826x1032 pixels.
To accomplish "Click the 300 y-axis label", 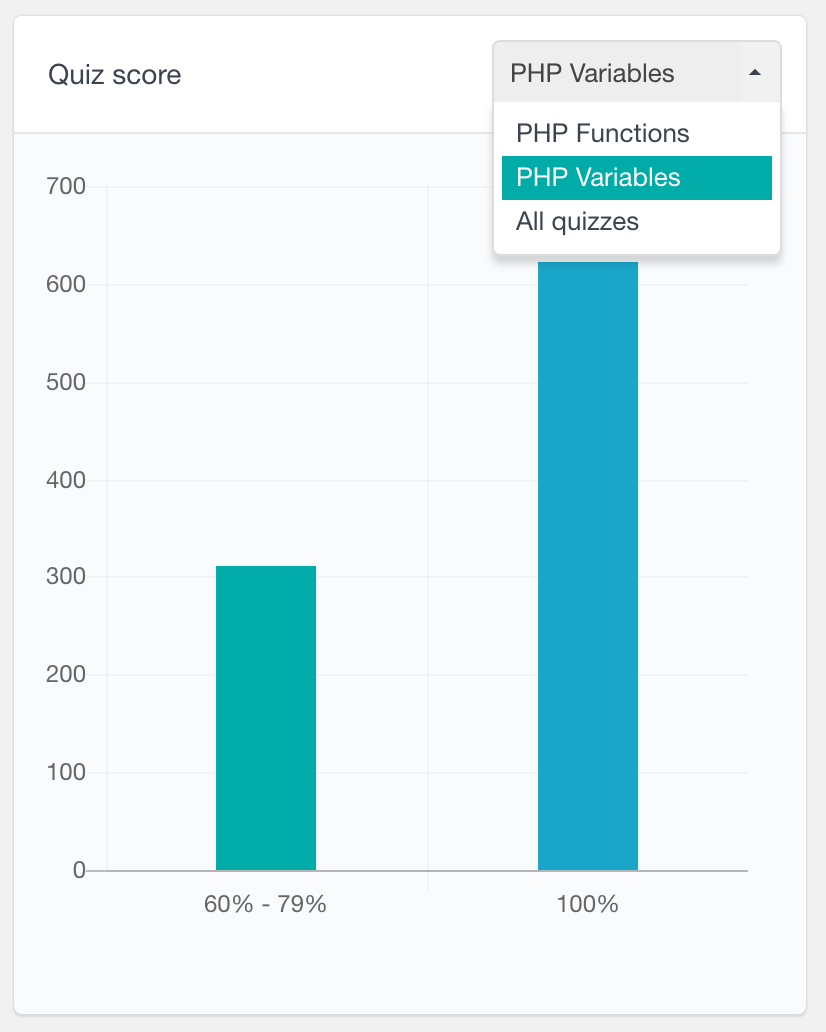I will pyautogui.click(x=66, y=577).
